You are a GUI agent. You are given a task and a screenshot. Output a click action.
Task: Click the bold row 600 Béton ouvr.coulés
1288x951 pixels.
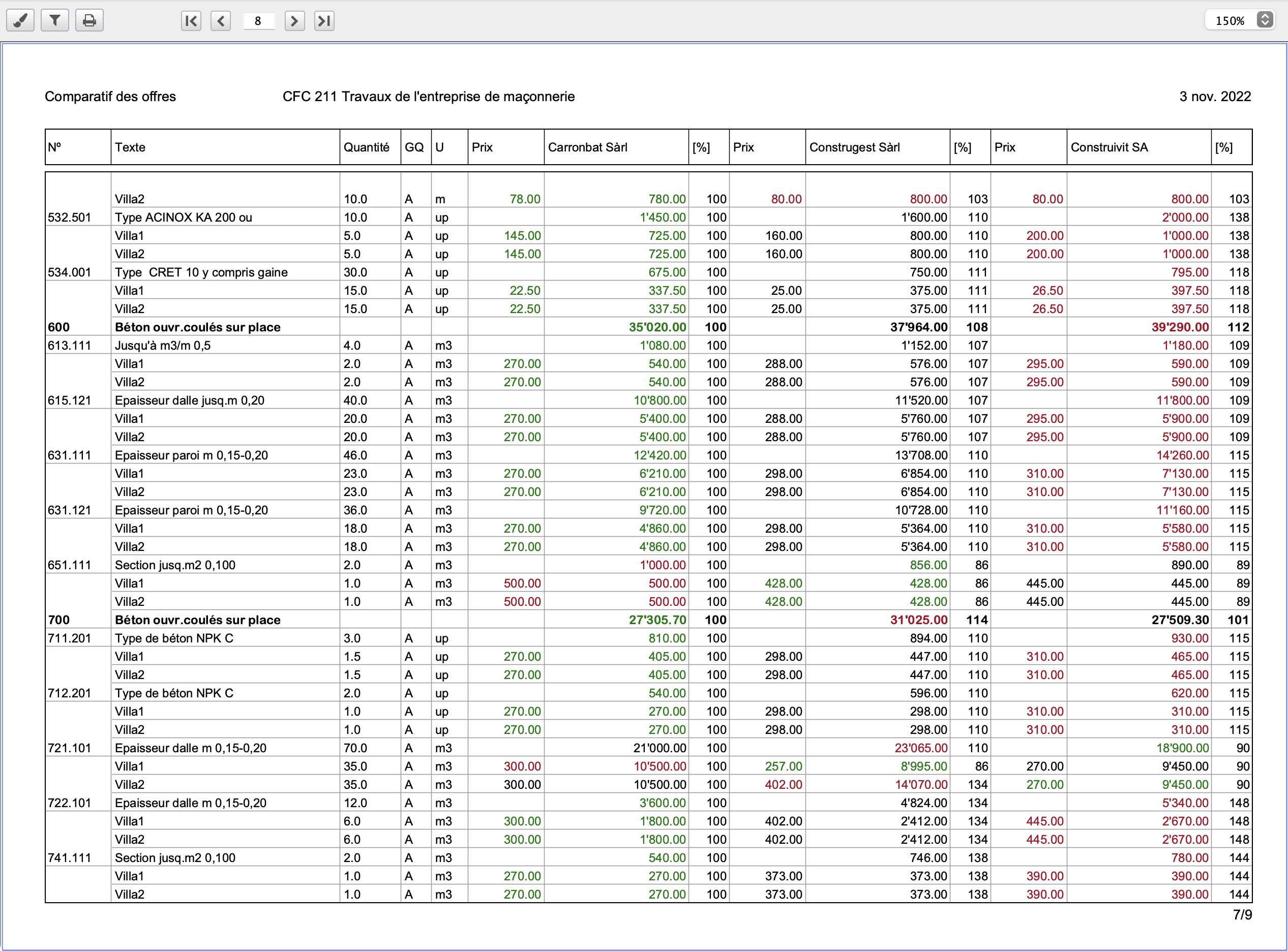point(197,327)
